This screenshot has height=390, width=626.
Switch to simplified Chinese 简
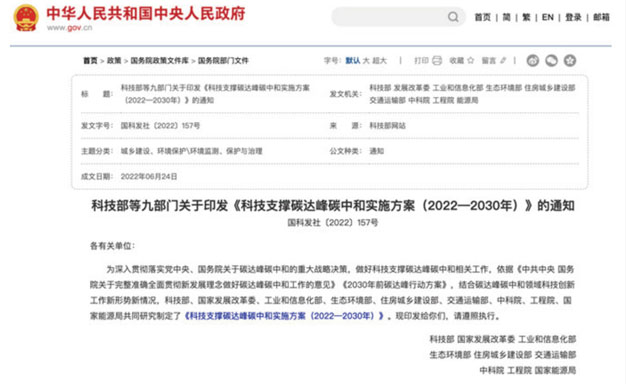[506, 18]
